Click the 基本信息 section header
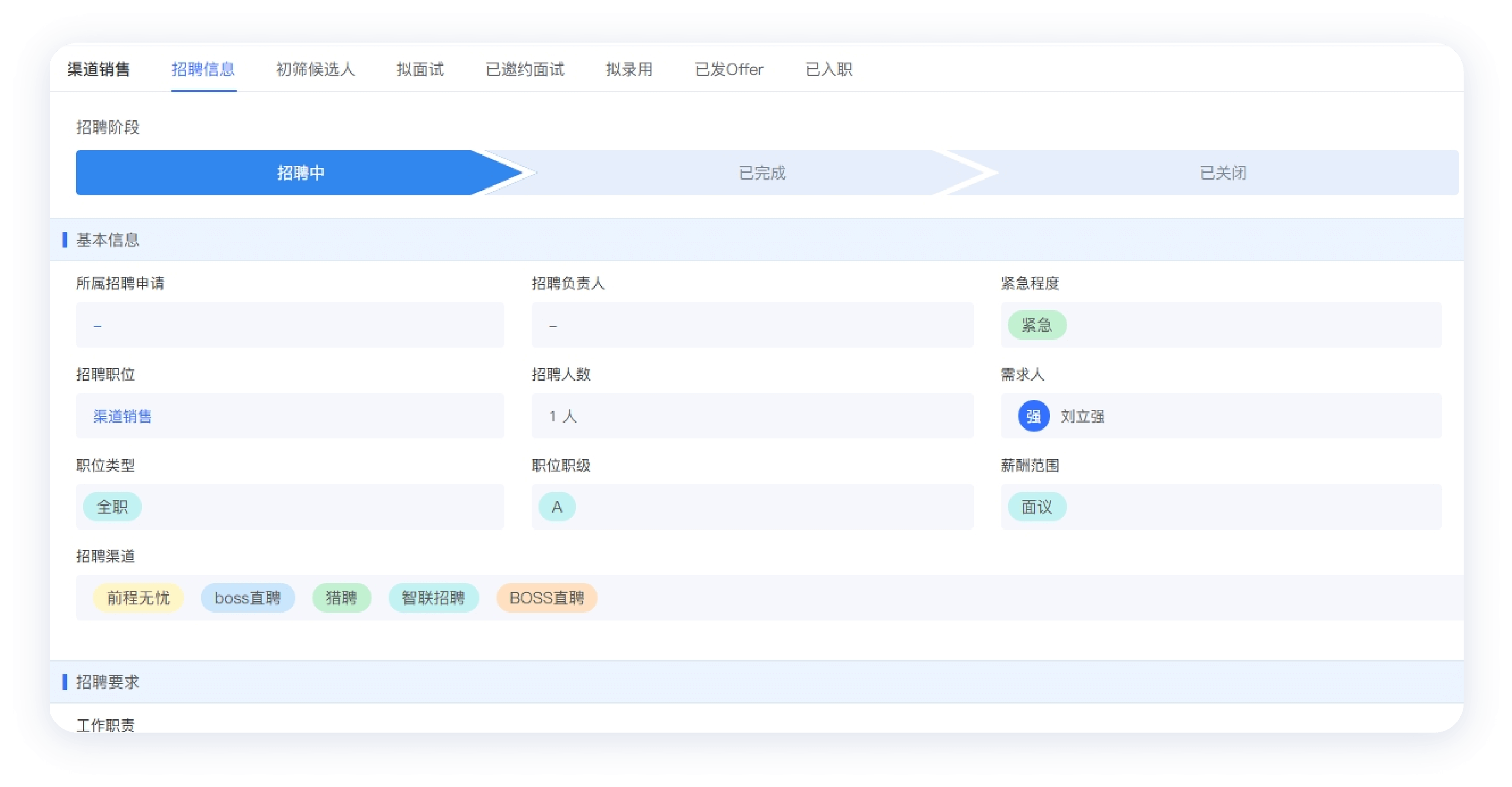The height and width of the screenshot is (787, 1512). 757,240
